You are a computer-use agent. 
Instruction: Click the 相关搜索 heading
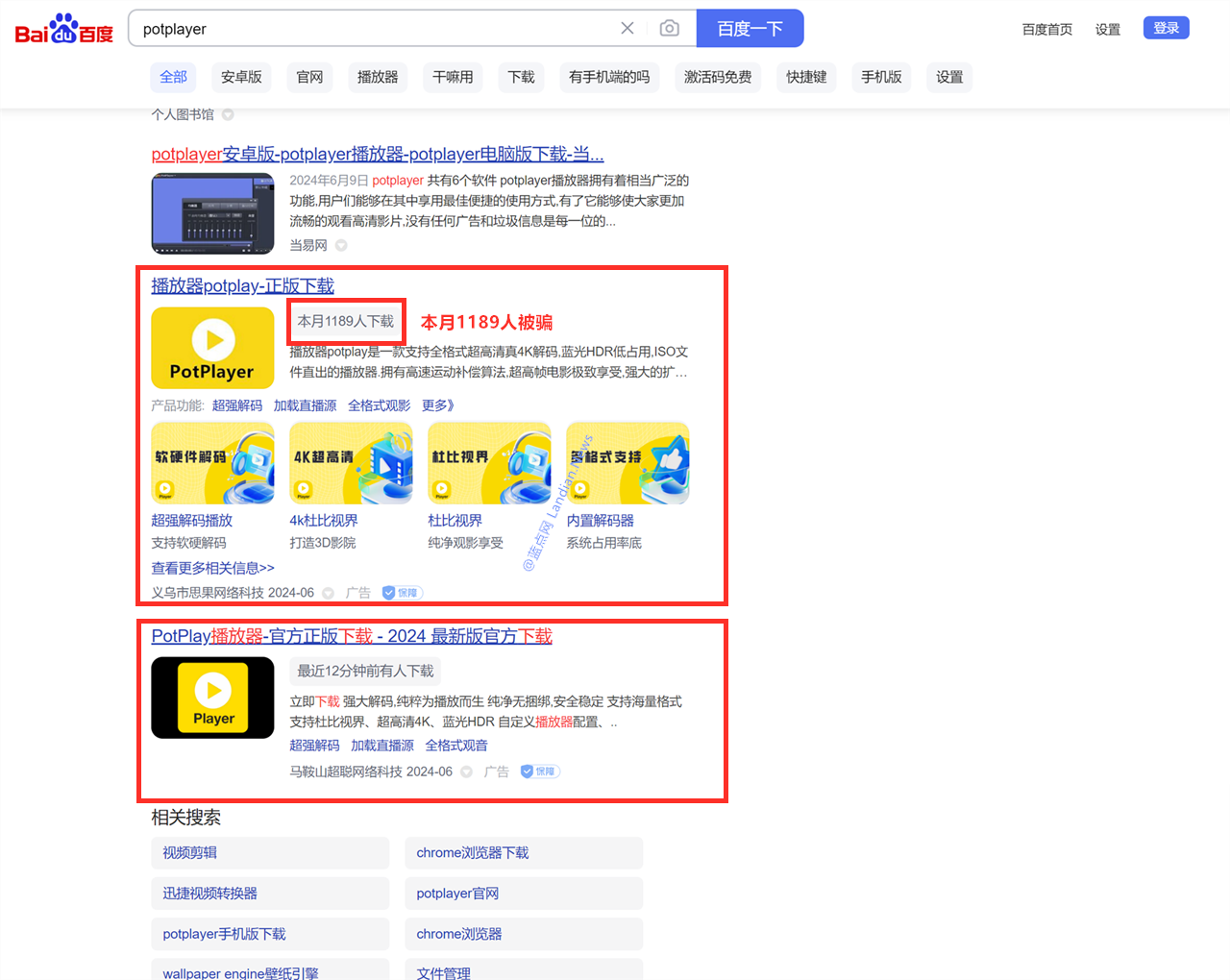point(185,818)
